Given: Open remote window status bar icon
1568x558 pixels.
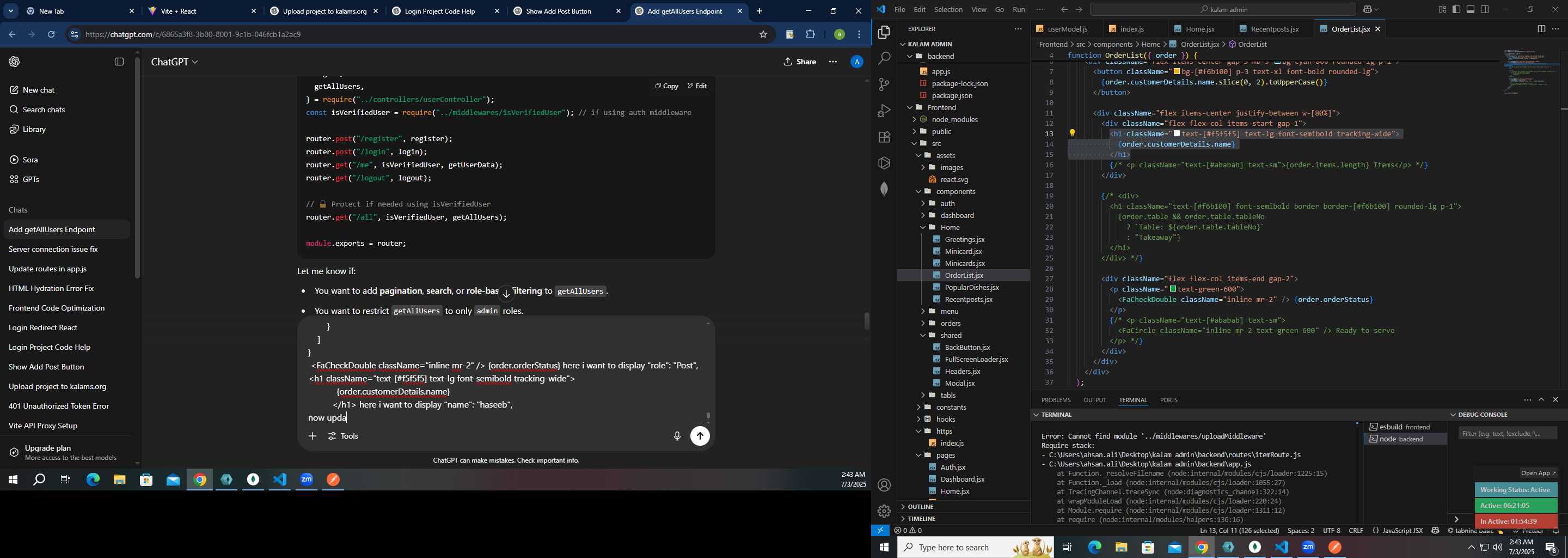Looking at the screenshot, I should click(880, 531).
